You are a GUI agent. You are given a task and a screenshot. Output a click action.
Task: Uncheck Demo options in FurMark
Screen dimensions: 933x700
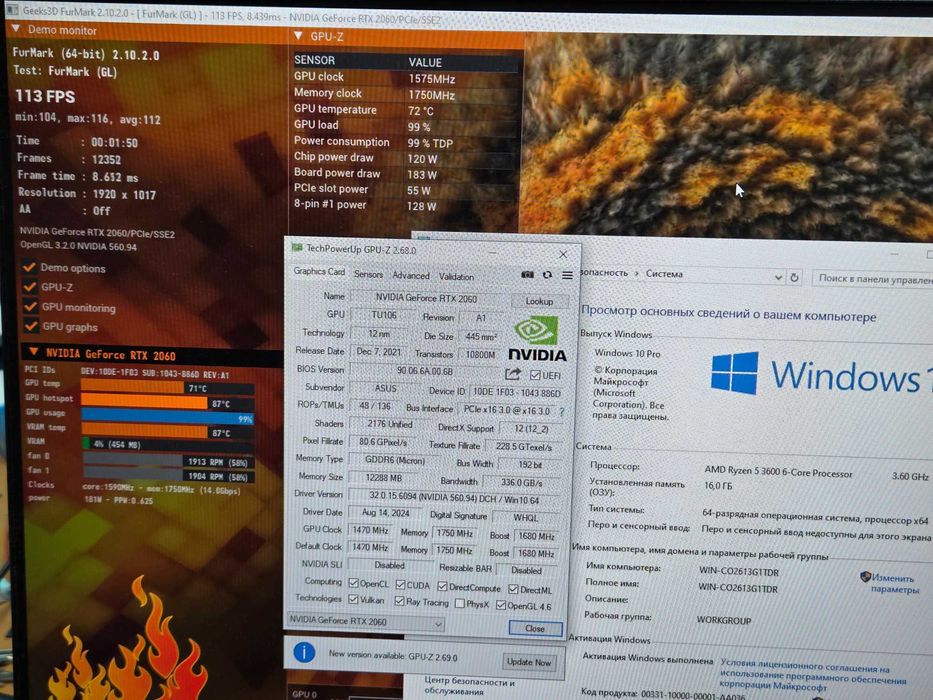pyautogui.click(x=29, y=267)
